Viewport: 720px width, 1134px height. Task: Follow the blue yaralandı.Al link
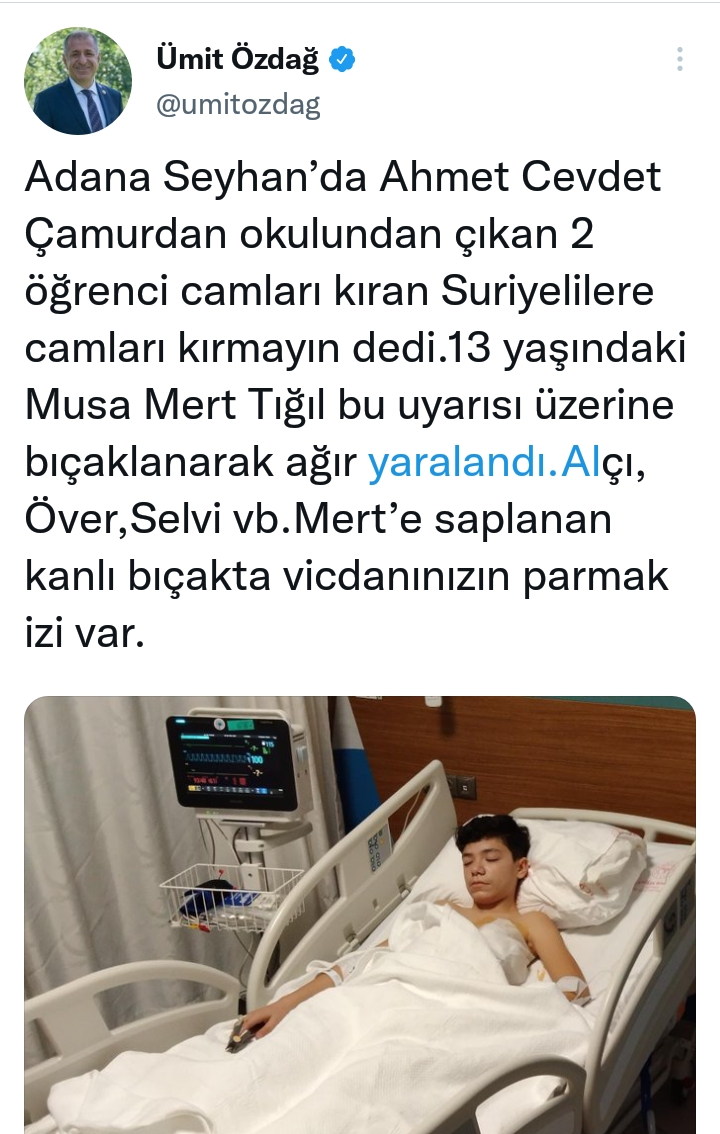484,462
